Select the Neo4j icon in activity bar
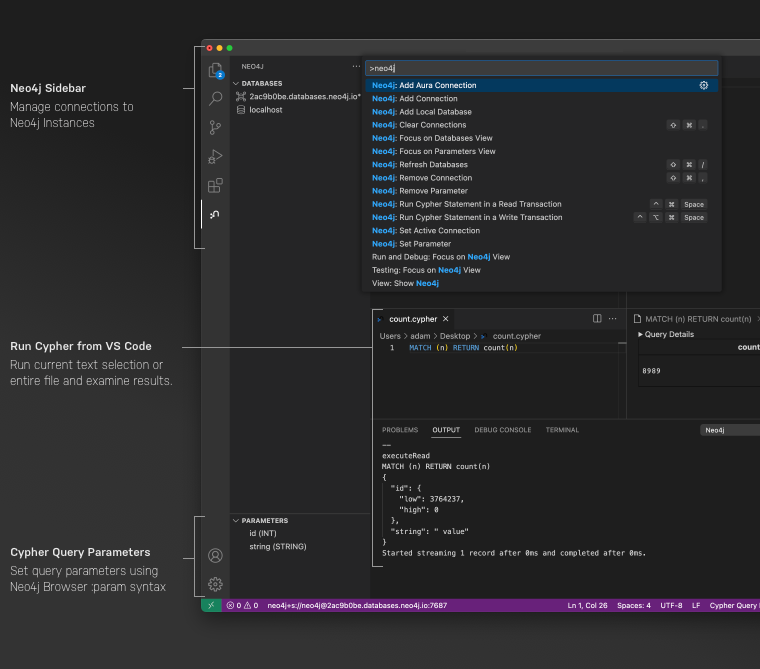The width and height of the screenshot is (760, 669). (215, 214)
